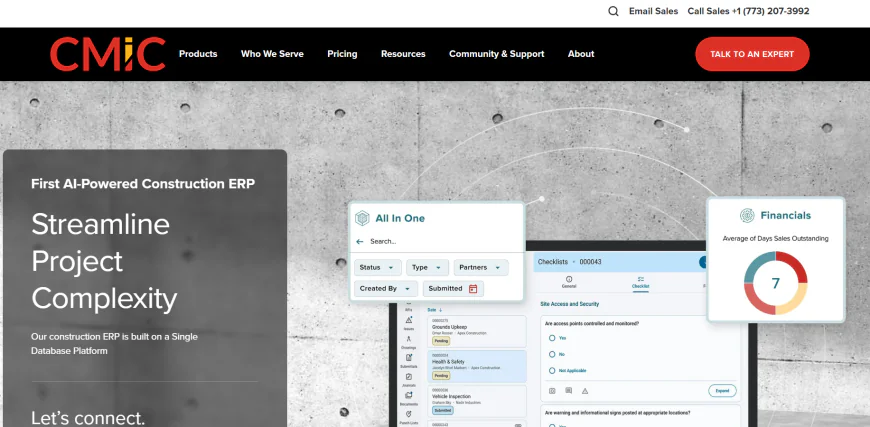Open the search magnifier icon
The image size is (870, 427).
coord(614,11)
